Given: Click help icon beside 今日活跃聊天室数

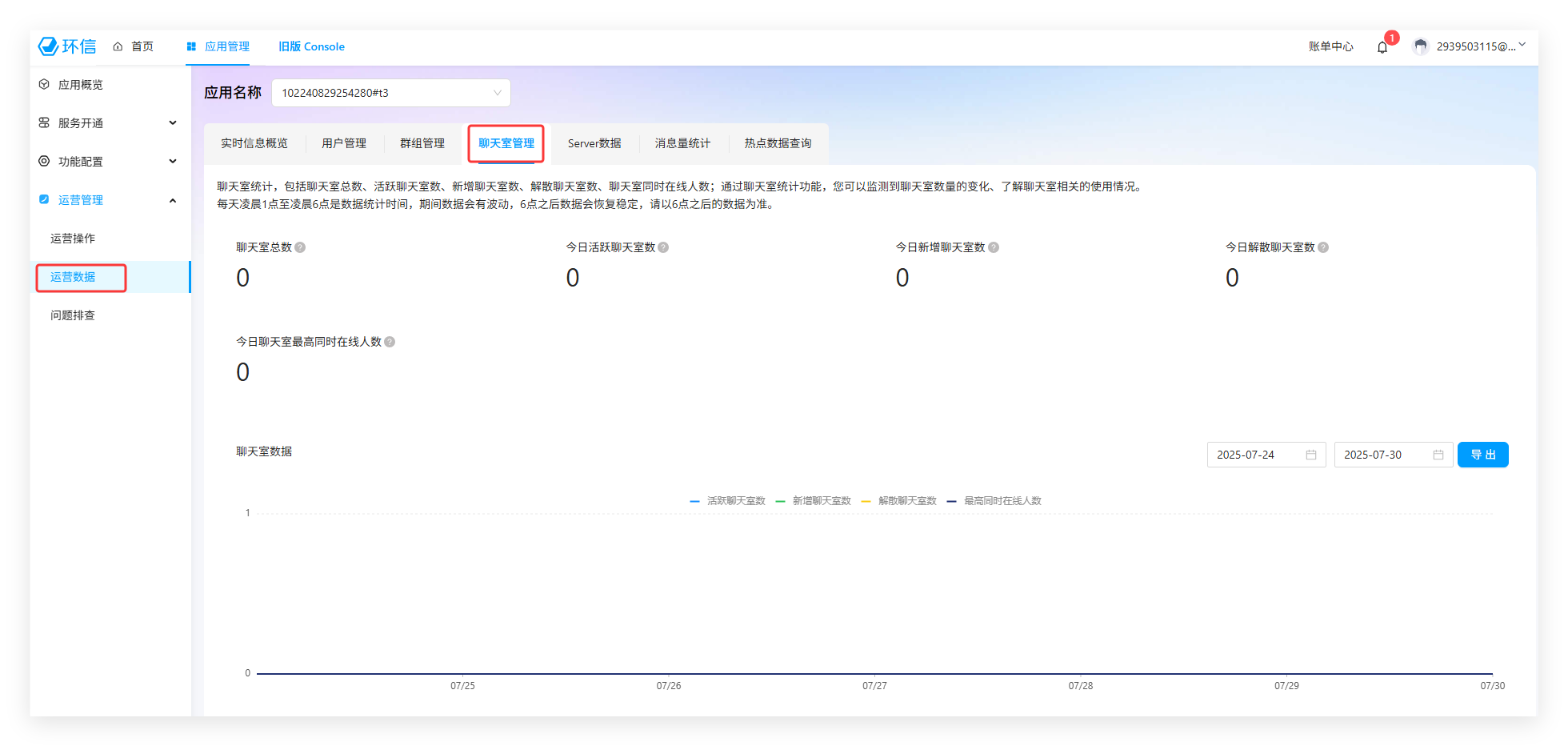Looking at the screenshot, I should click(x=663, y=247).
